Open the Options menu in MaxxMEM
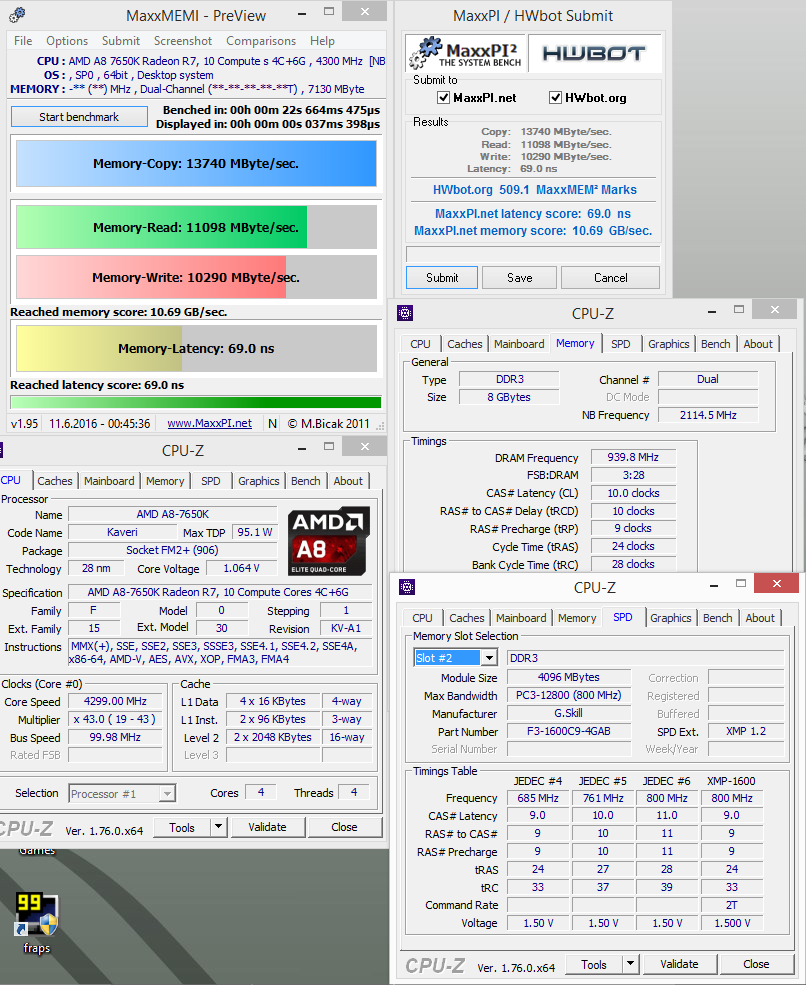This screenshot has height=985, width=806. [67, 41]
